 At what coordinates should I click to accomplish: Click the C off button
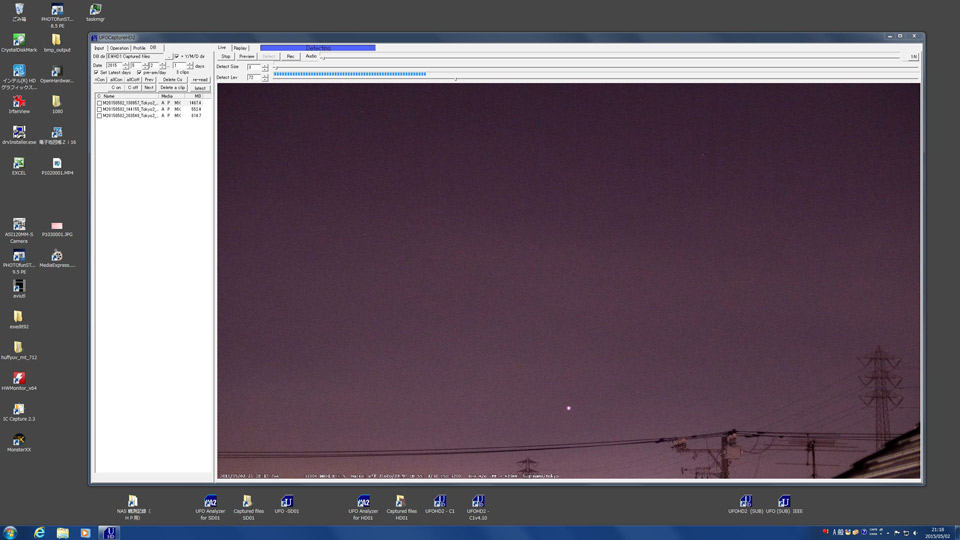tap(133, 88)
